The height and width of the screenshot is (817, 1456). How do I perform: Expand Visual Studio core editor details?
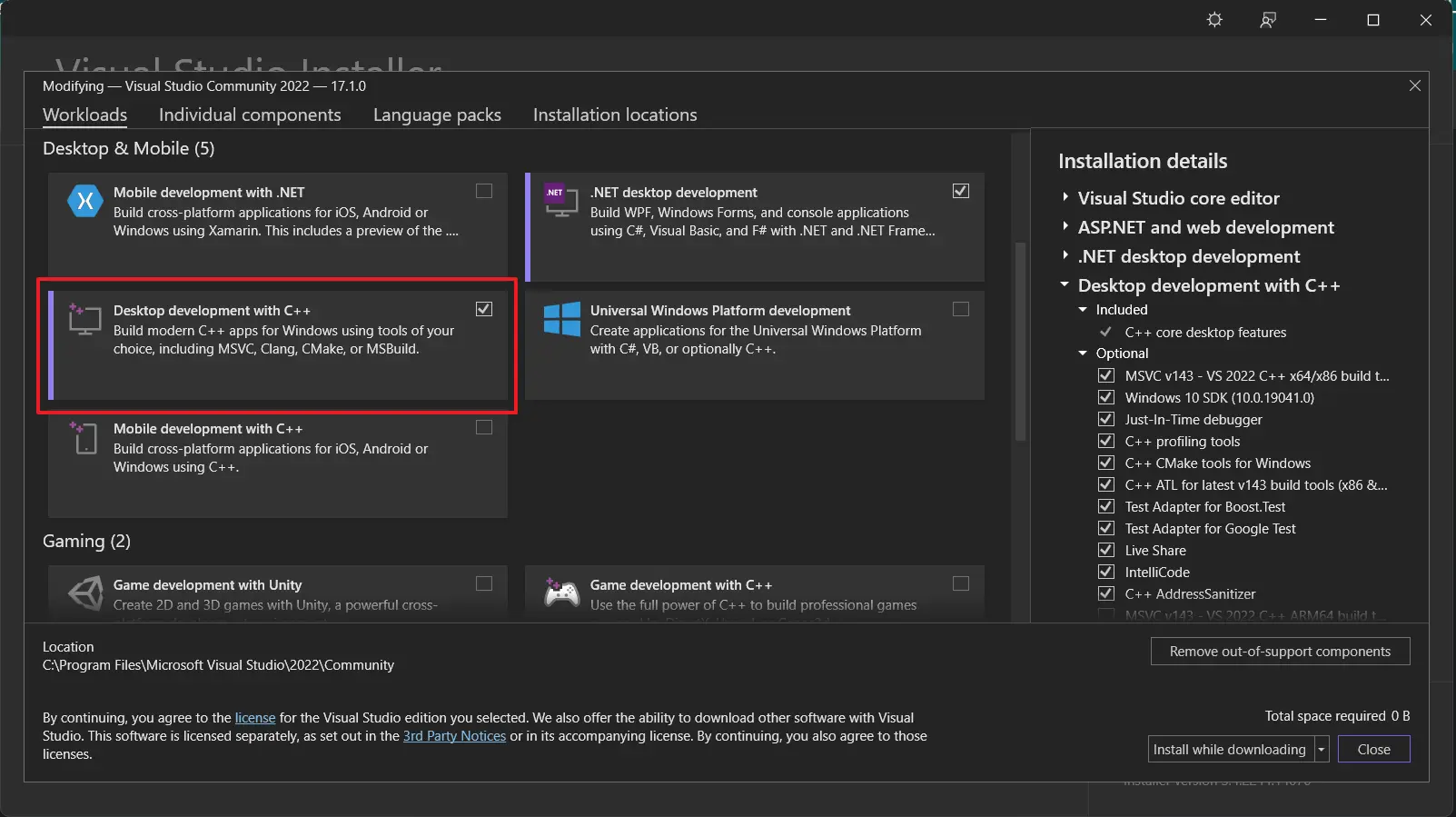pos(1065,197)
